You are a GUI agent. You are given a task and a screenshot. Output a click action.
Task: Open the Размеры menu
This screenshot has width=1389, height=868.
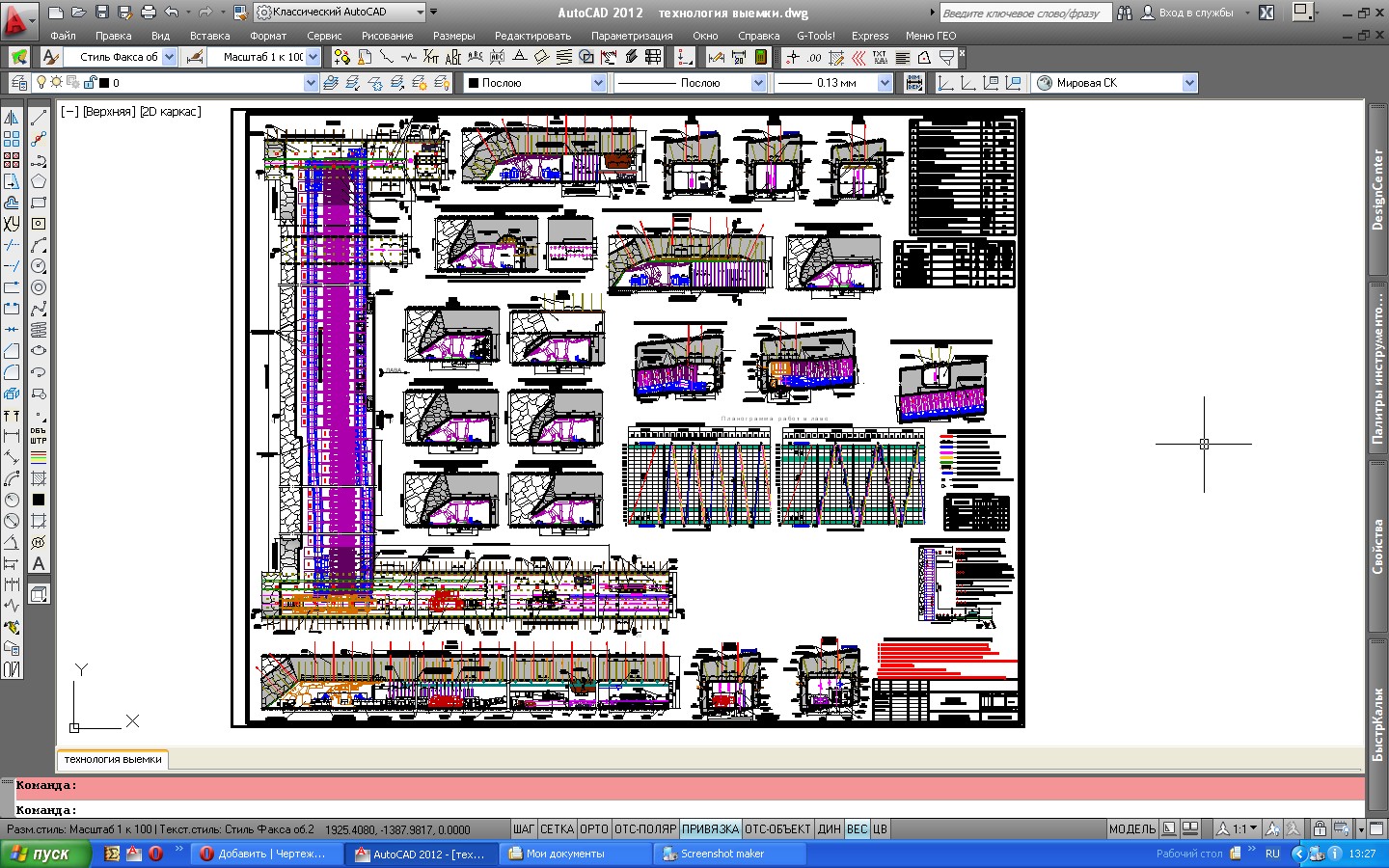(x=453, y=36)
